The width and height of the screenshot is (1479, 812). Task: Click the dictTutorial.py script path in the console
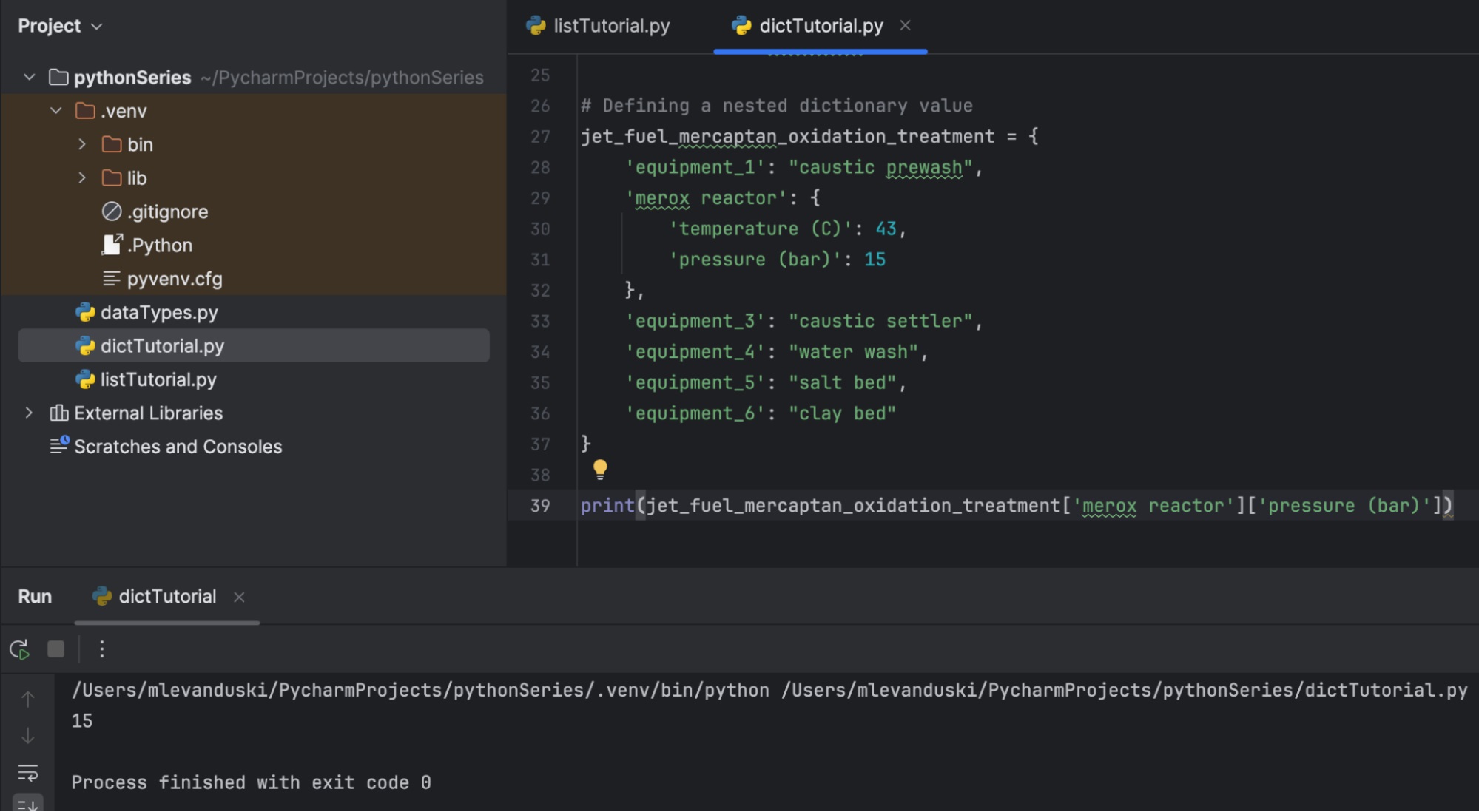point(1125,690)
